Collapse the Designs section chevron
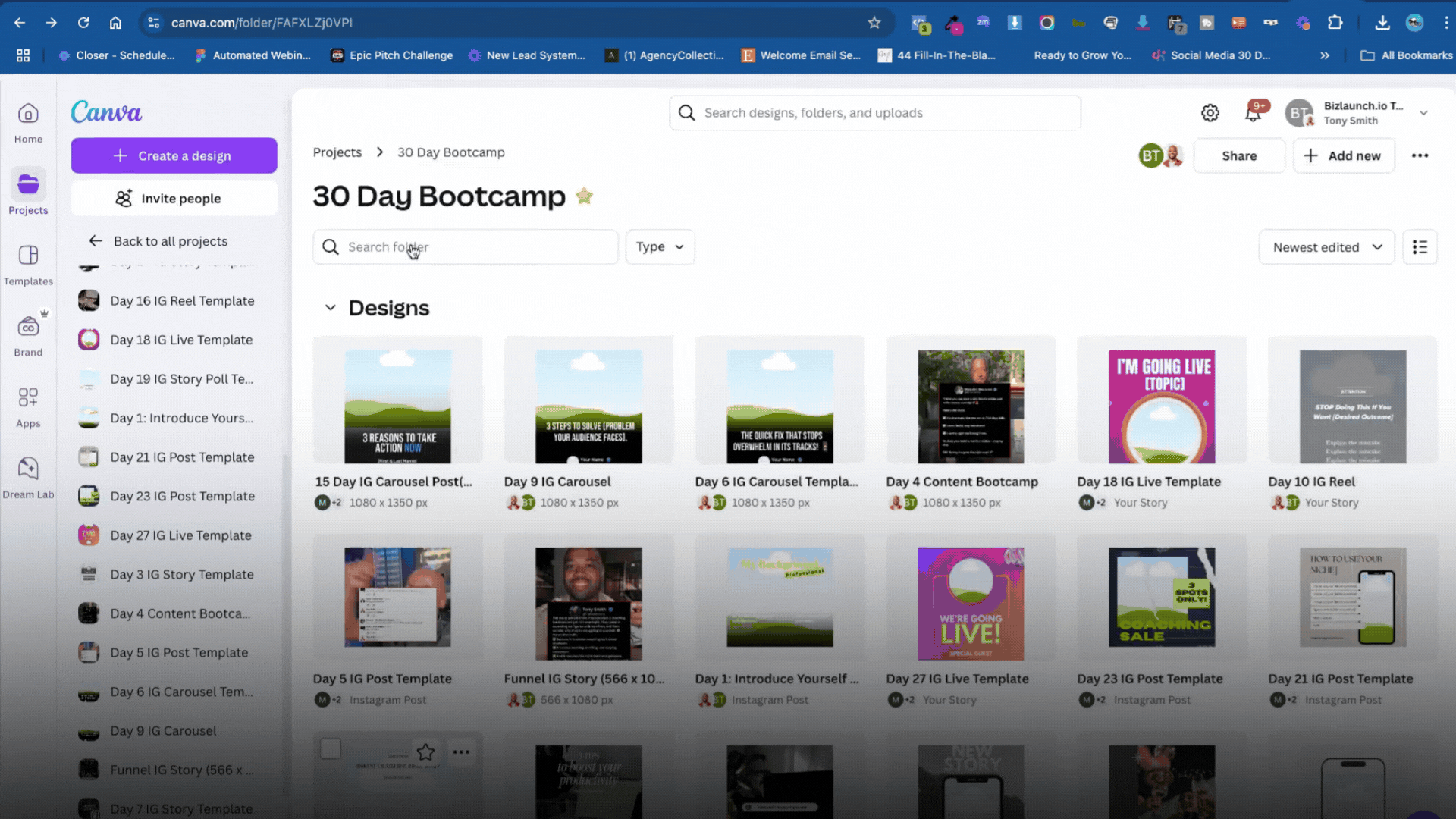 tap(331, 308)
